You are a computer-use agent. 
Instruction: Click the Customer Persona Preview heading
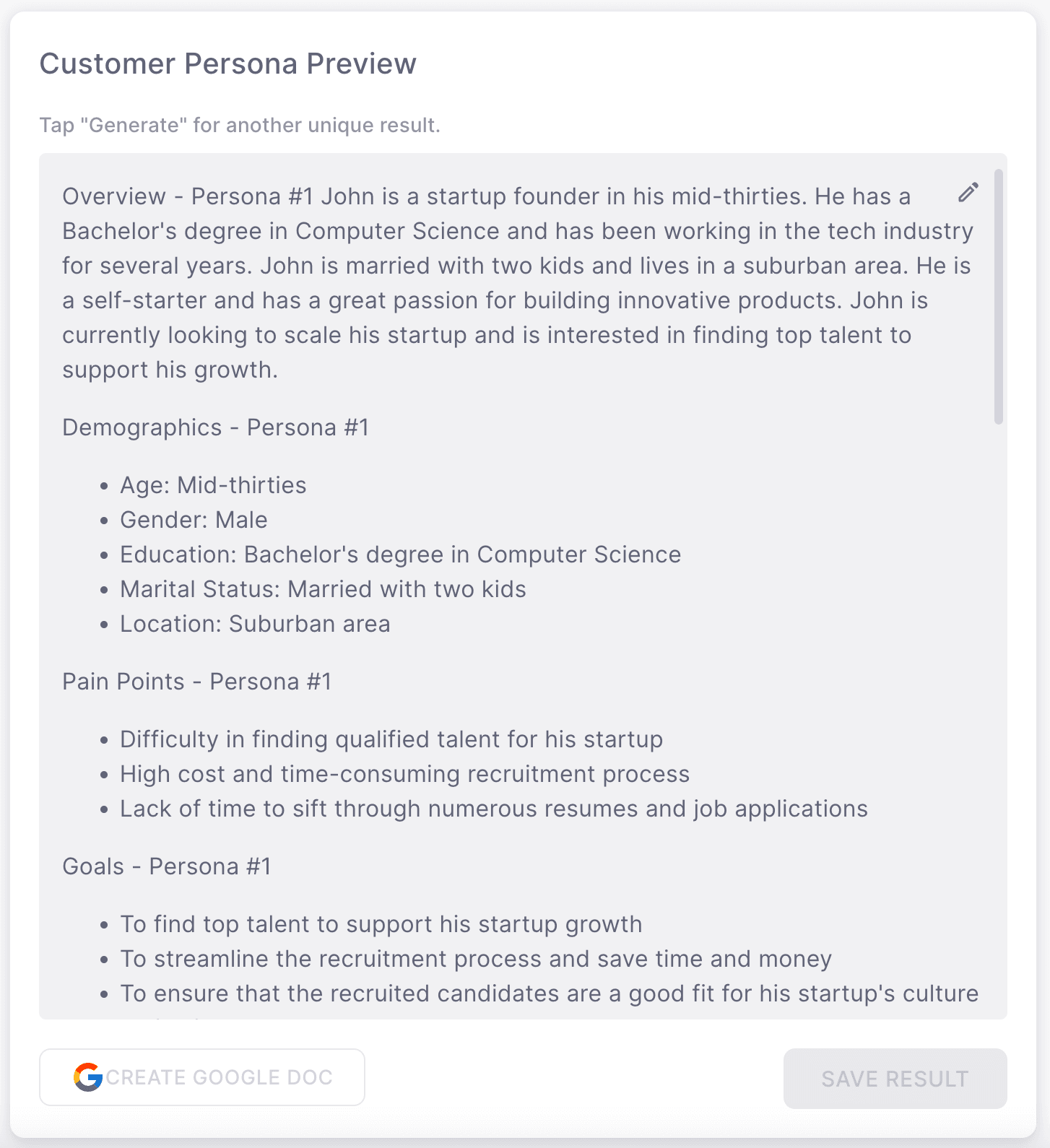point(227,64)
